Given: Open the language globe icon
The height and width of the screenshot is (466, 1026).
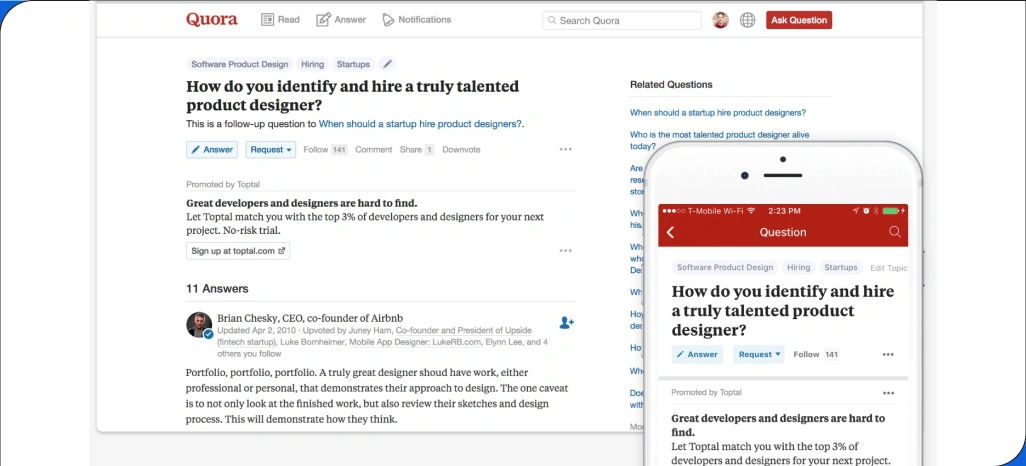Looking at the screenshot, I should pos(747,20).
